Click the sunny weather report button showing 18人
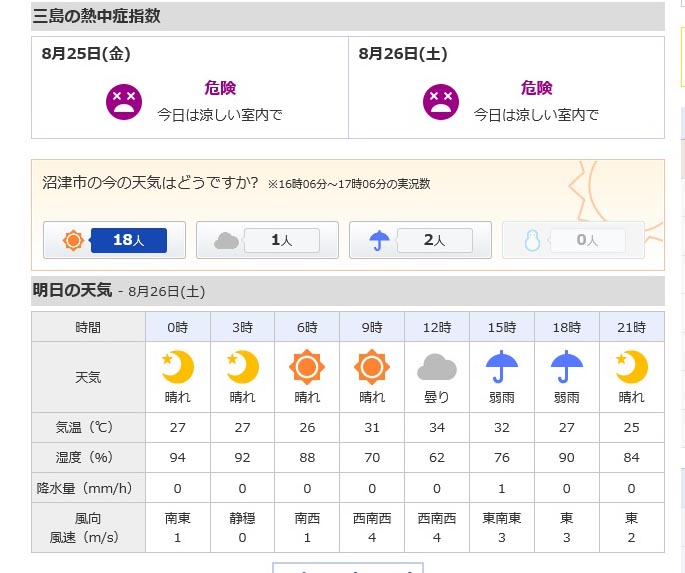This screenshot has width=685, height=573. (x=114, y=240)
